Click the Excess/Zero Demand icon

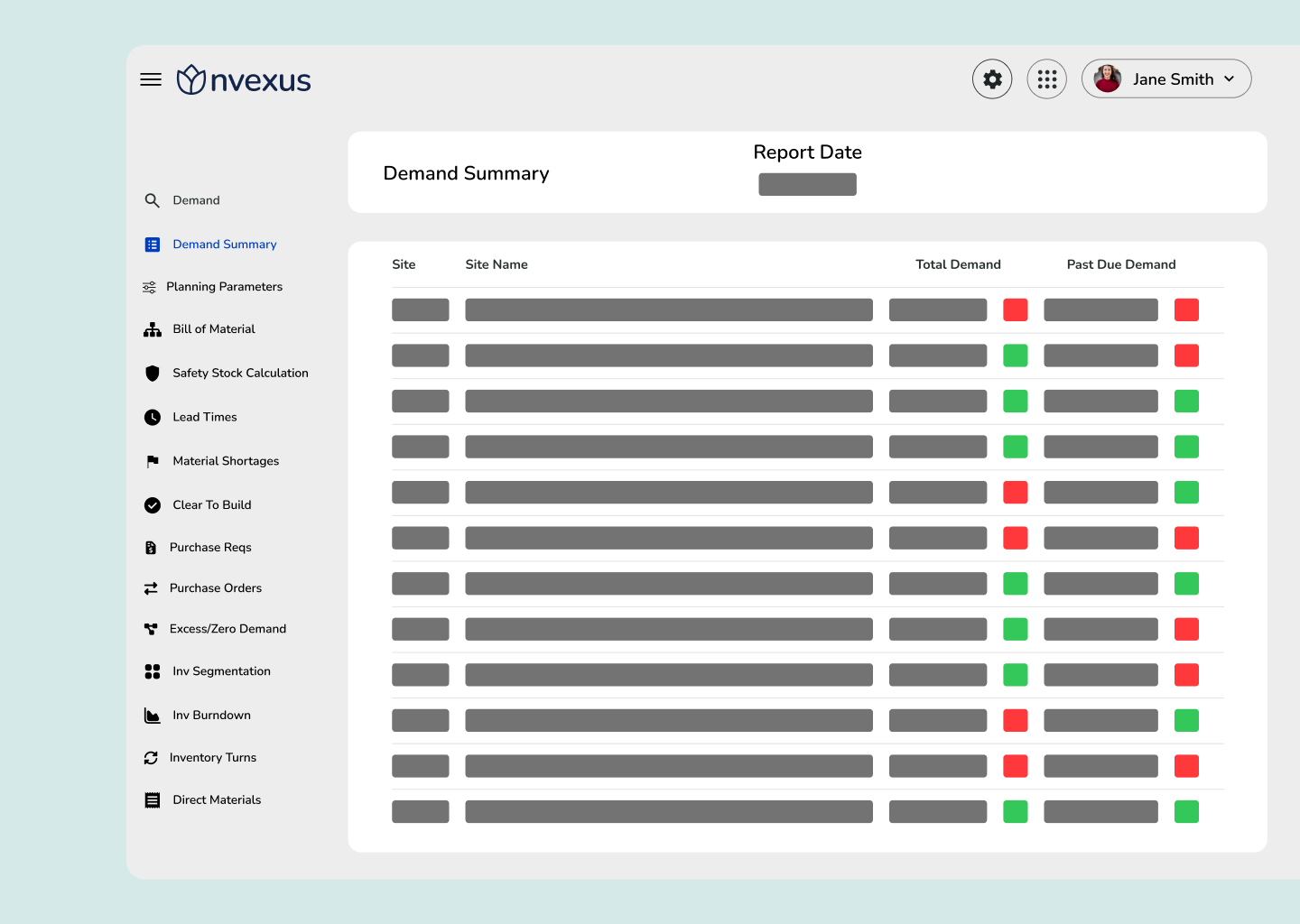(151, 629)
